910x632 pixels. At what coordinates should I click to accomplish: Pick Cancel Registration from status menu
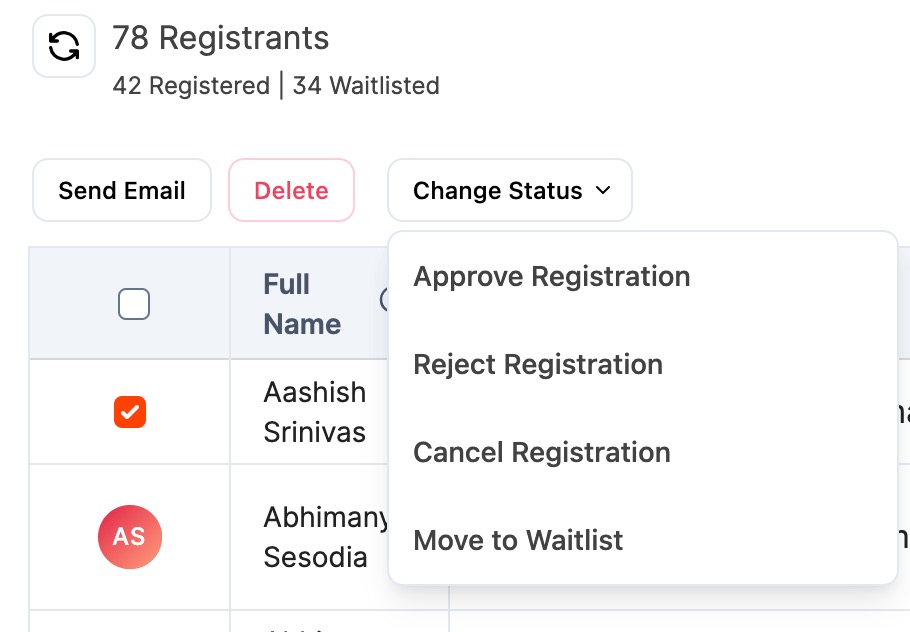click(541, 453)
